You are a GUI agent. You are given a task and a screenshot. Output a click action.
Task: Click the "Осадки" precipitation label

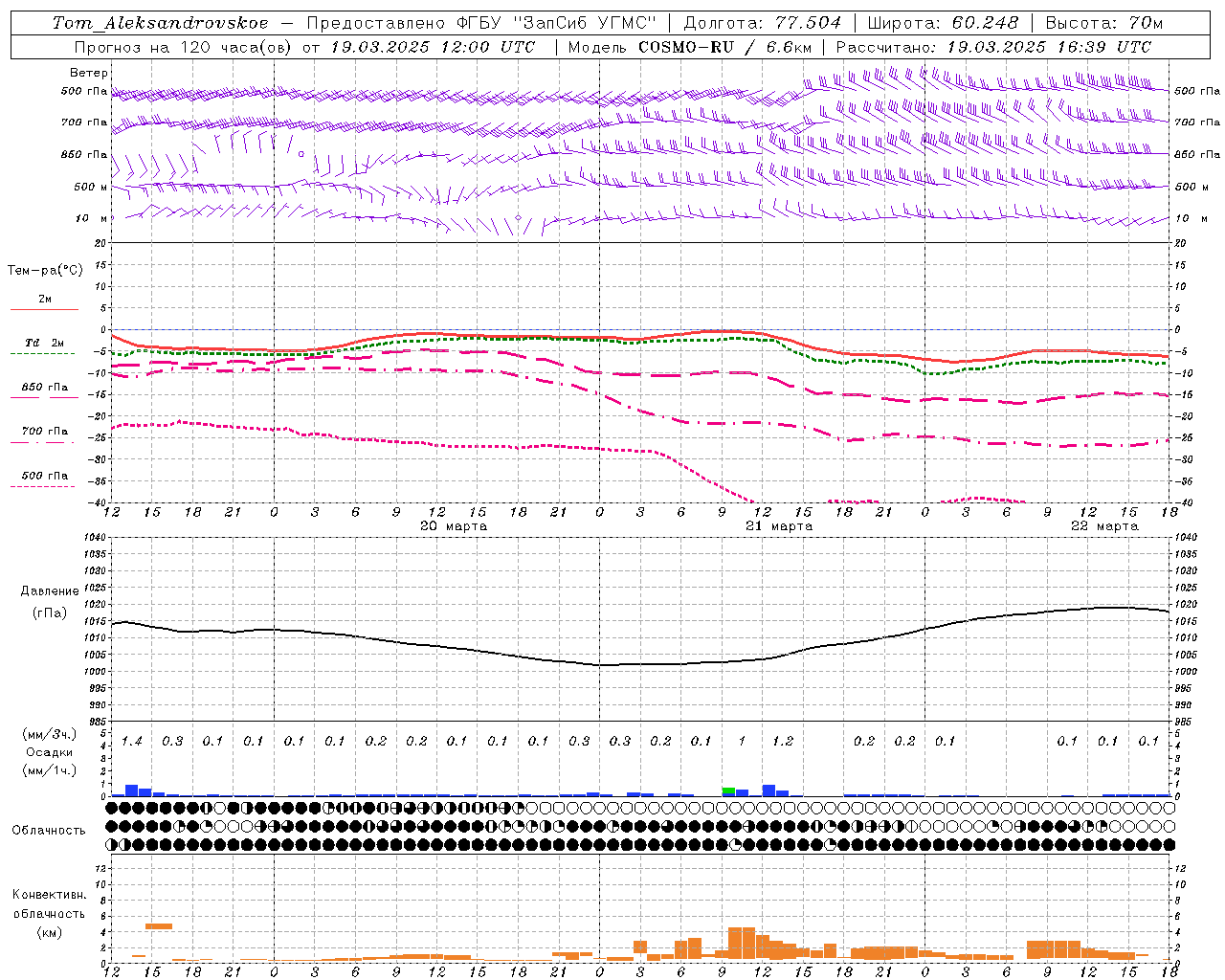(49, 752)
